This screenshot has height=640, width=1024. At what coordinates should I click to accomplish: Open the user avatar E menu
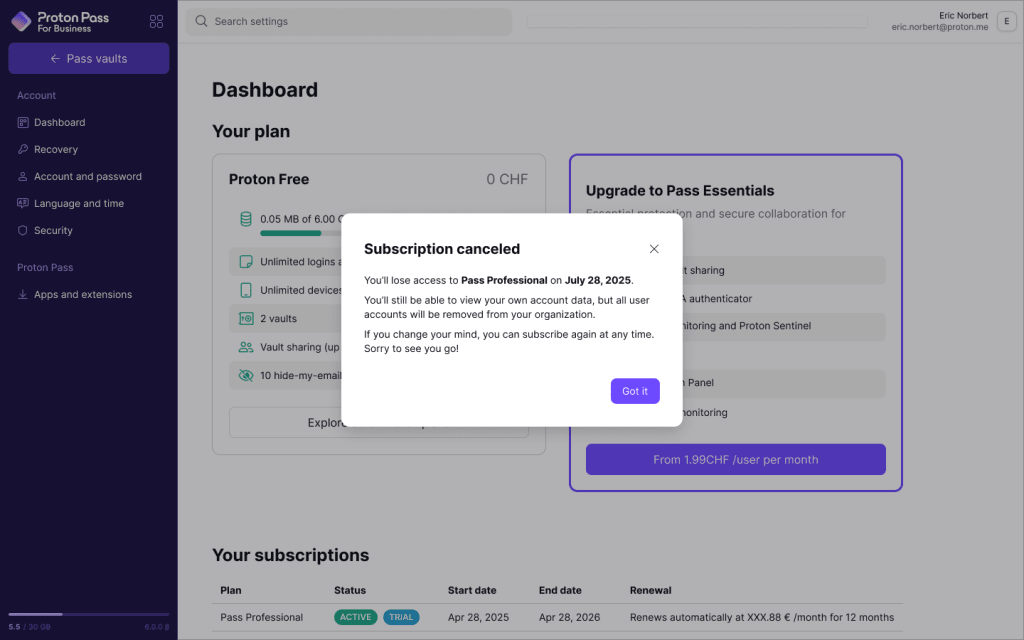point(1006,22)
